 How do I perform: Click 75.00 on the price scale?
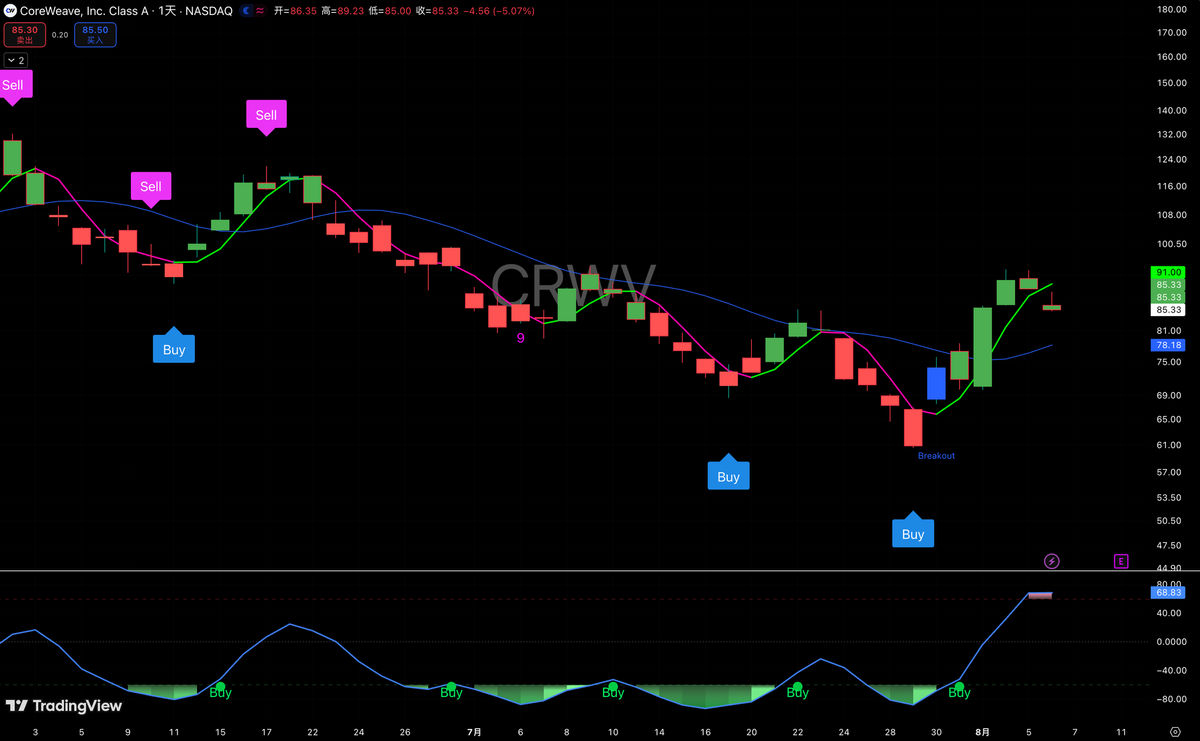tap(1170, 362)
